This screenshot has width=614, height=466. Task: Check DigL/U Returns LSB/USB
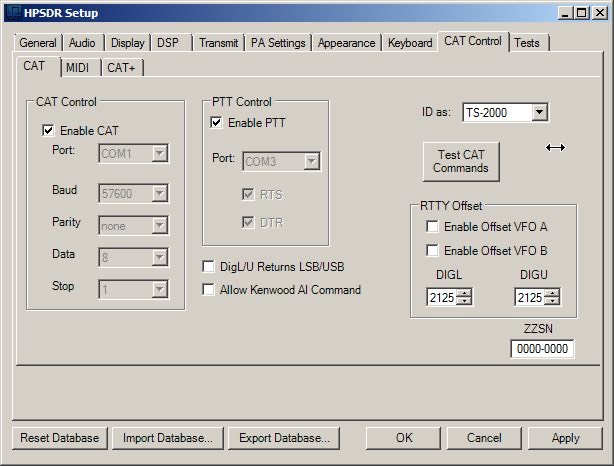(208, 267)
